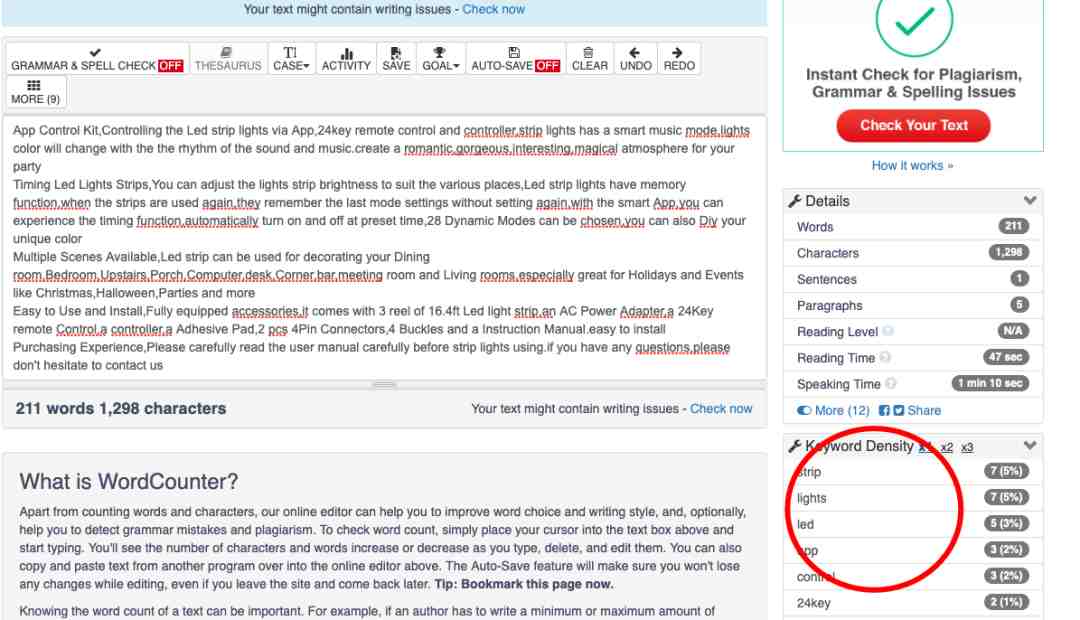Click the Redo arrow button
The image size is (1080, 620).
pos(678,59)
